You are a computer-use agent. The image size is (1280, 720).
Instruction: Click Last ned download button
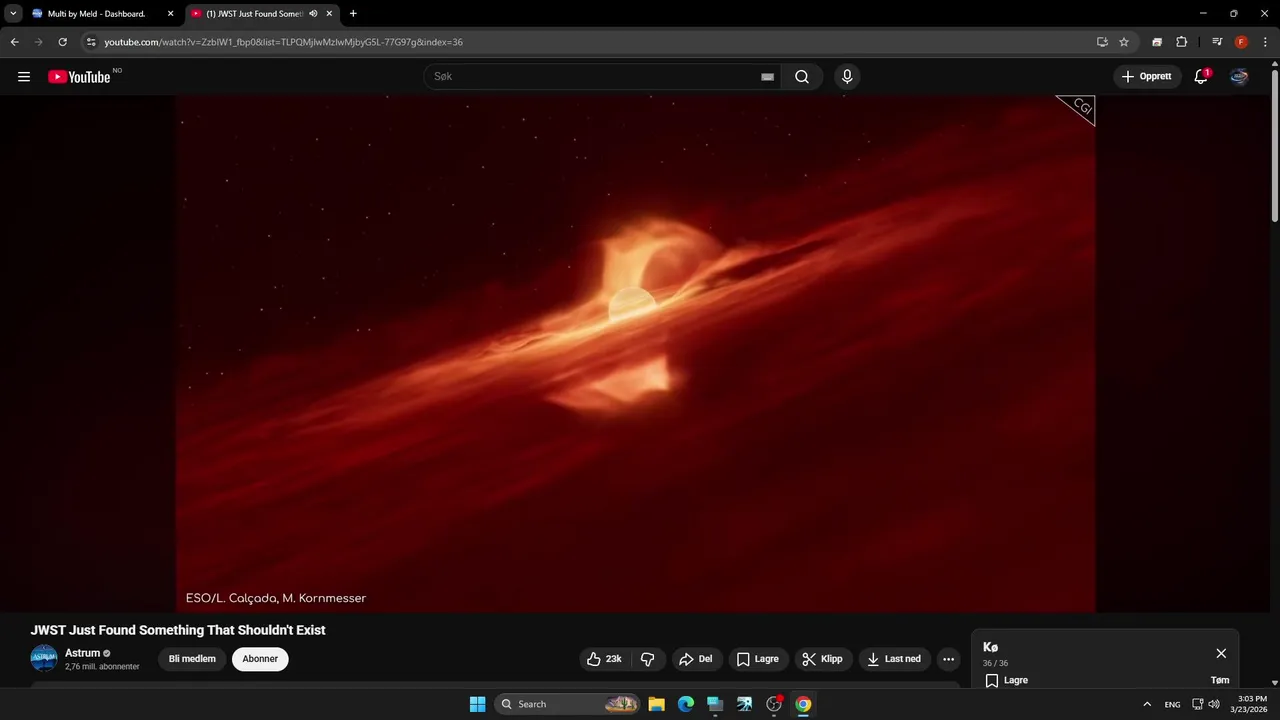coord(895,659)
